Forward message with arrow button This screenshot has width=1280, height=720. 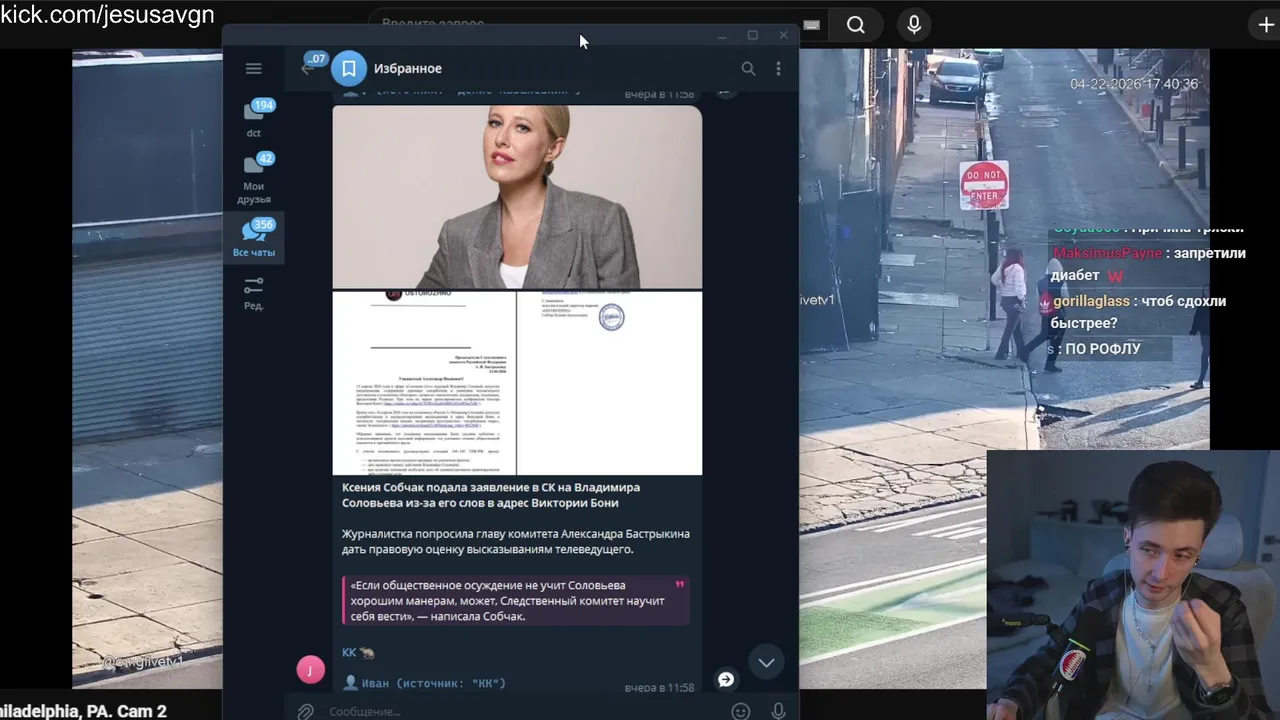[726, 679]
